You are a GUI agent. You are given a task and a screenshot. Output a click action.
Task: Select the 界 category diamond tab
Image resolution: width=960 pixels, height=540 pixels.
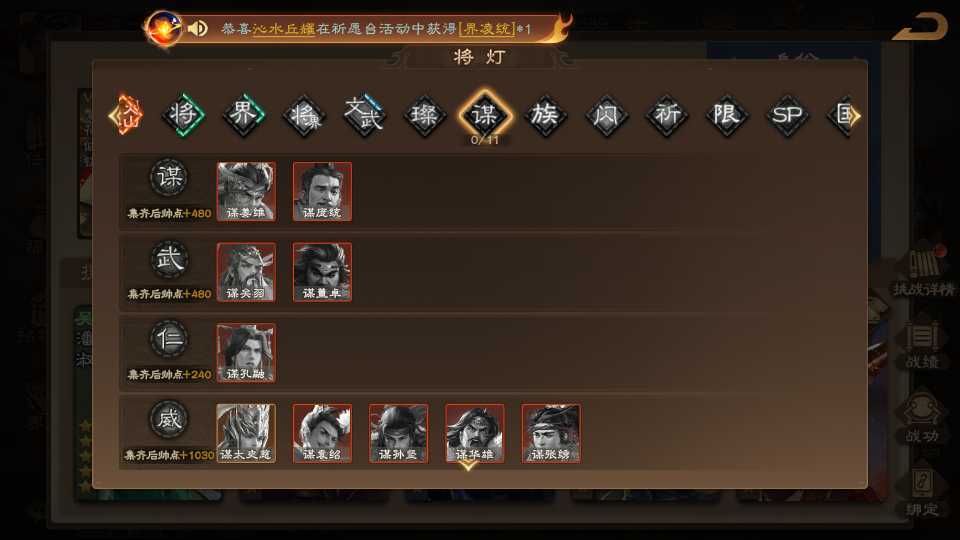pyautogui.click(x=243, y=114)
